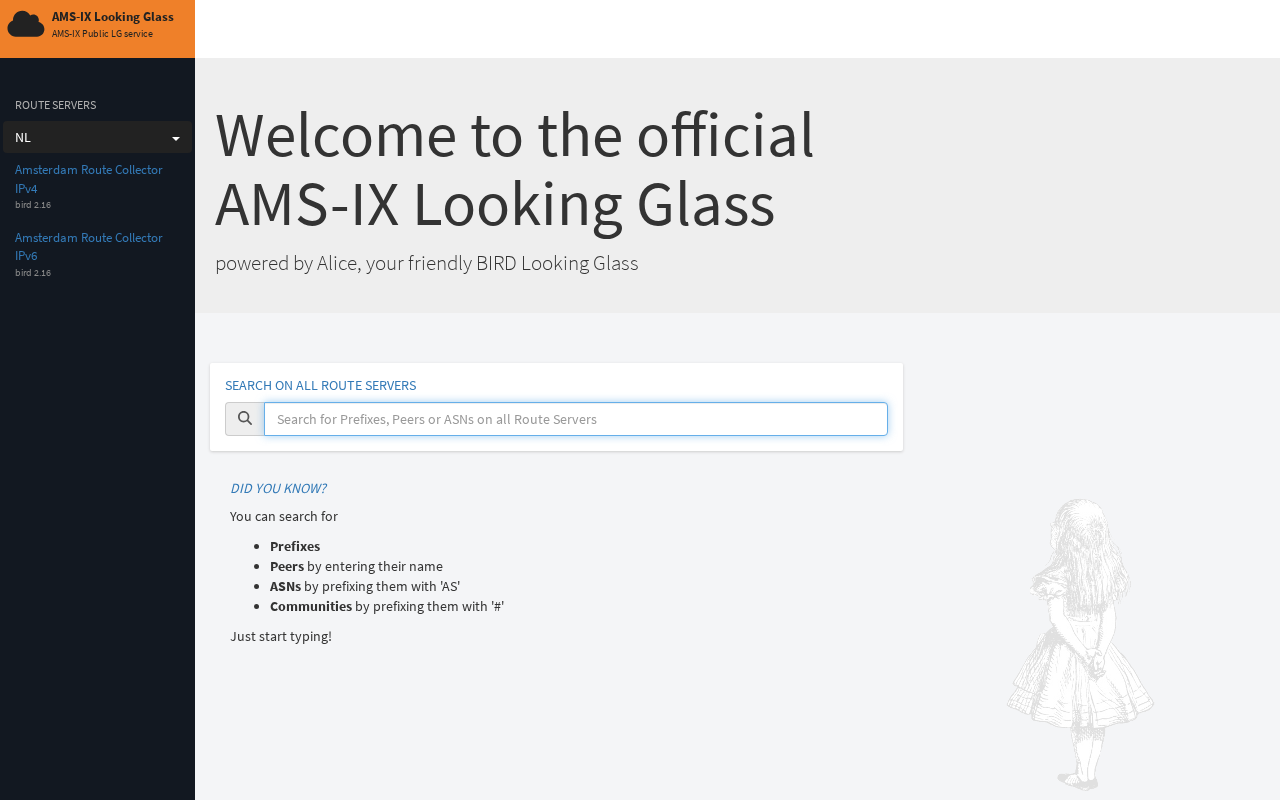
Task: Open Amsterdam Route Collector IPv6
Action: click(88, 247)
